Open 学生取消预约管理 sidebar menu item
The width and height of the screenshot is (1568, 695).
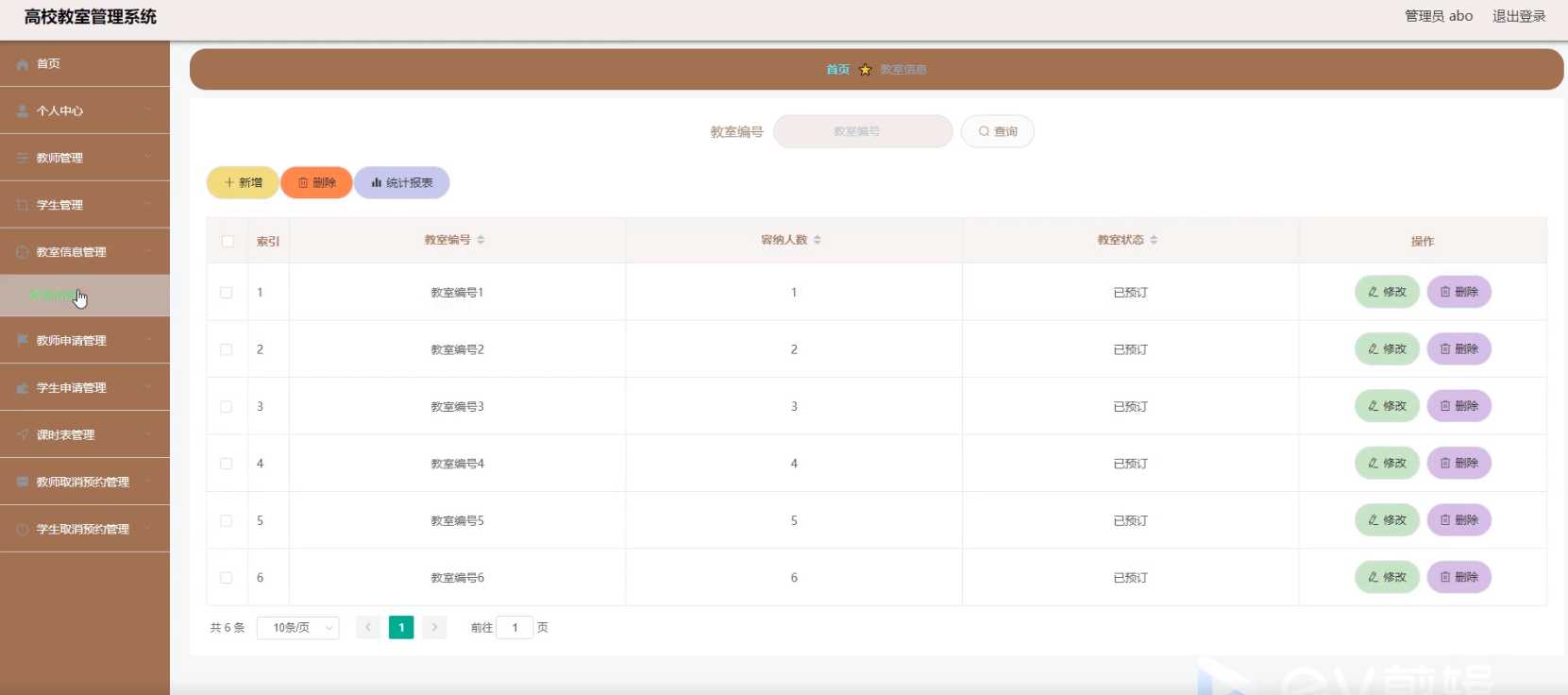click(85, 530)
